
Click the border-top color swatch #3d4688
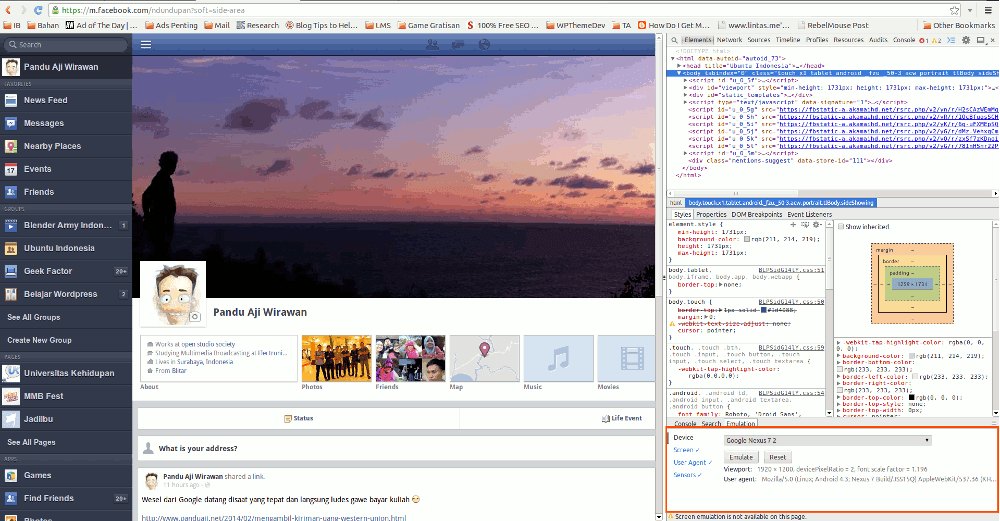(763, 310)
